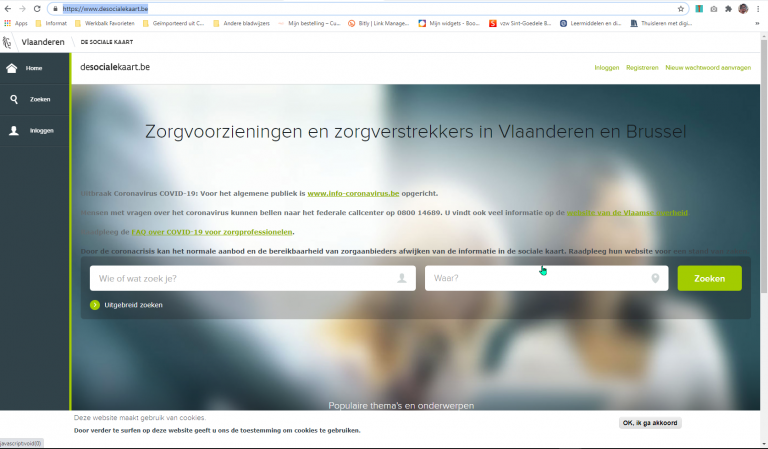Open the Apps shortcut in bookmarks bar
Screen dimensions: 768x449
[x=16, y=23]
